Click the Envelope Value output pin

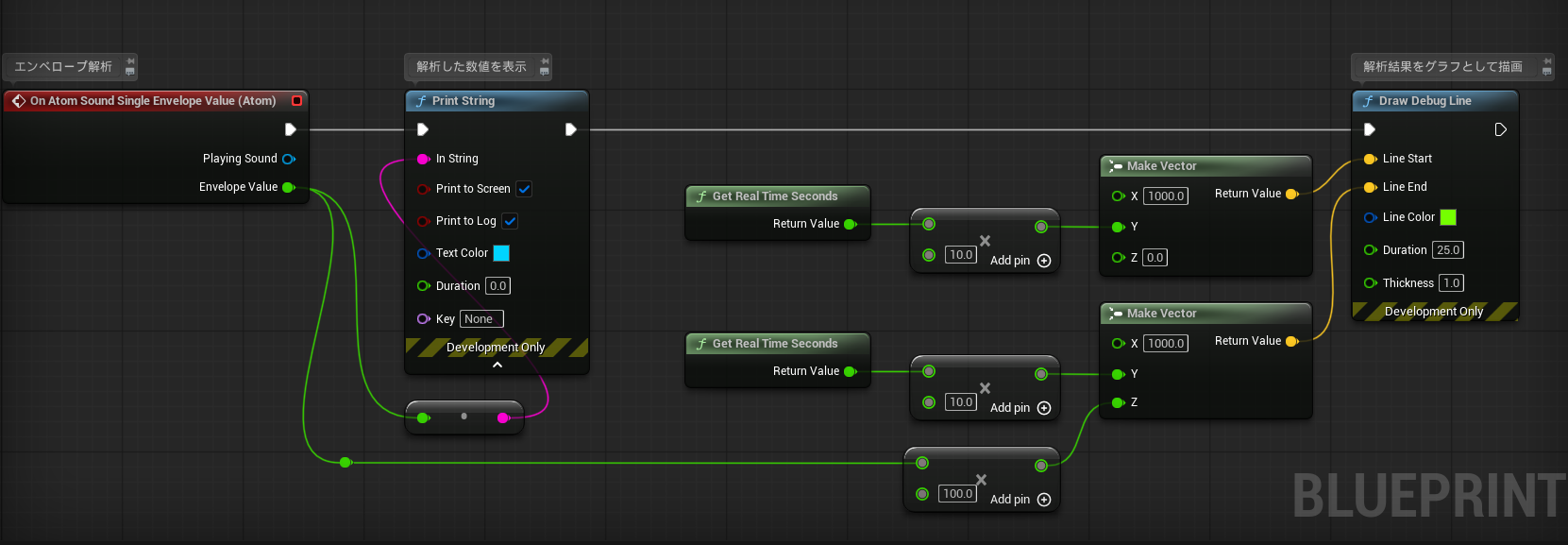tap(289, 187)
